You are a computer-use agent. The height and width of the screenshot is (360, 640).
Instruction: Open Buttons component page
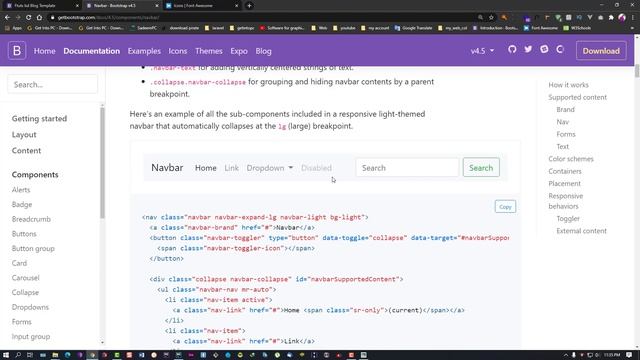(24, 234)
